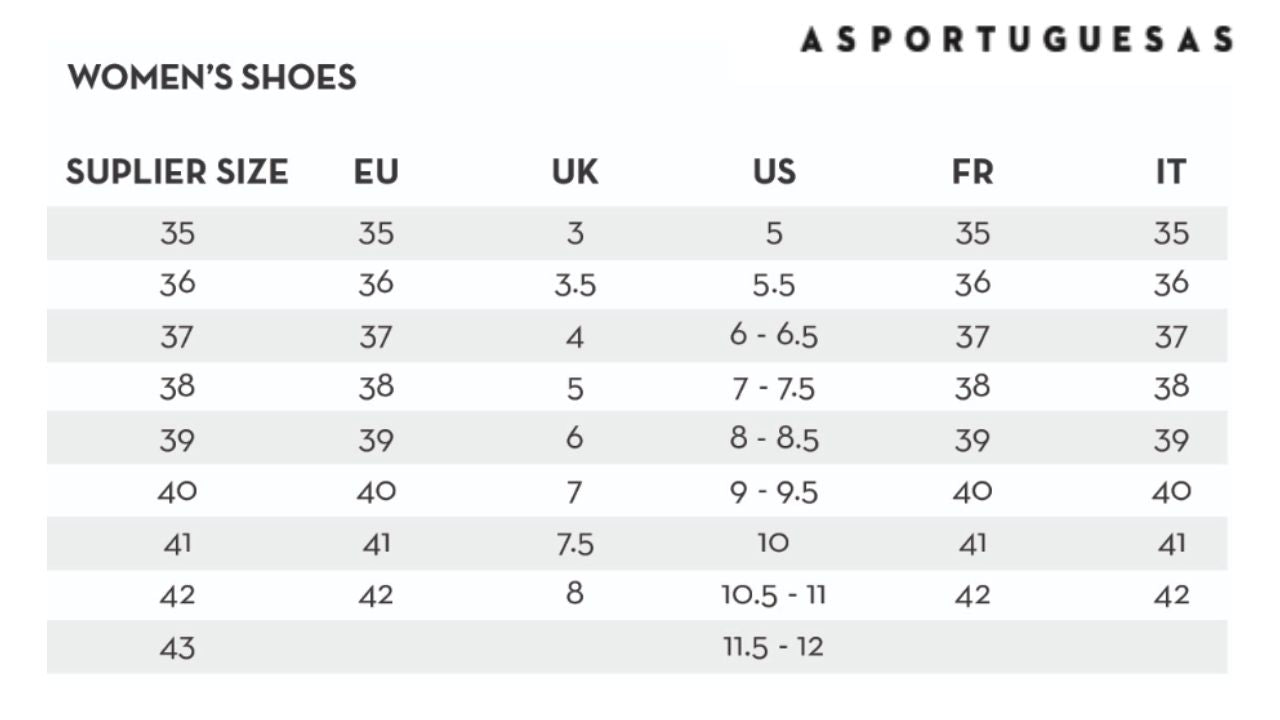Click the FR size 35 cell
The image size is (1280, 720).
pyautogui.click(x=972, y=233)
